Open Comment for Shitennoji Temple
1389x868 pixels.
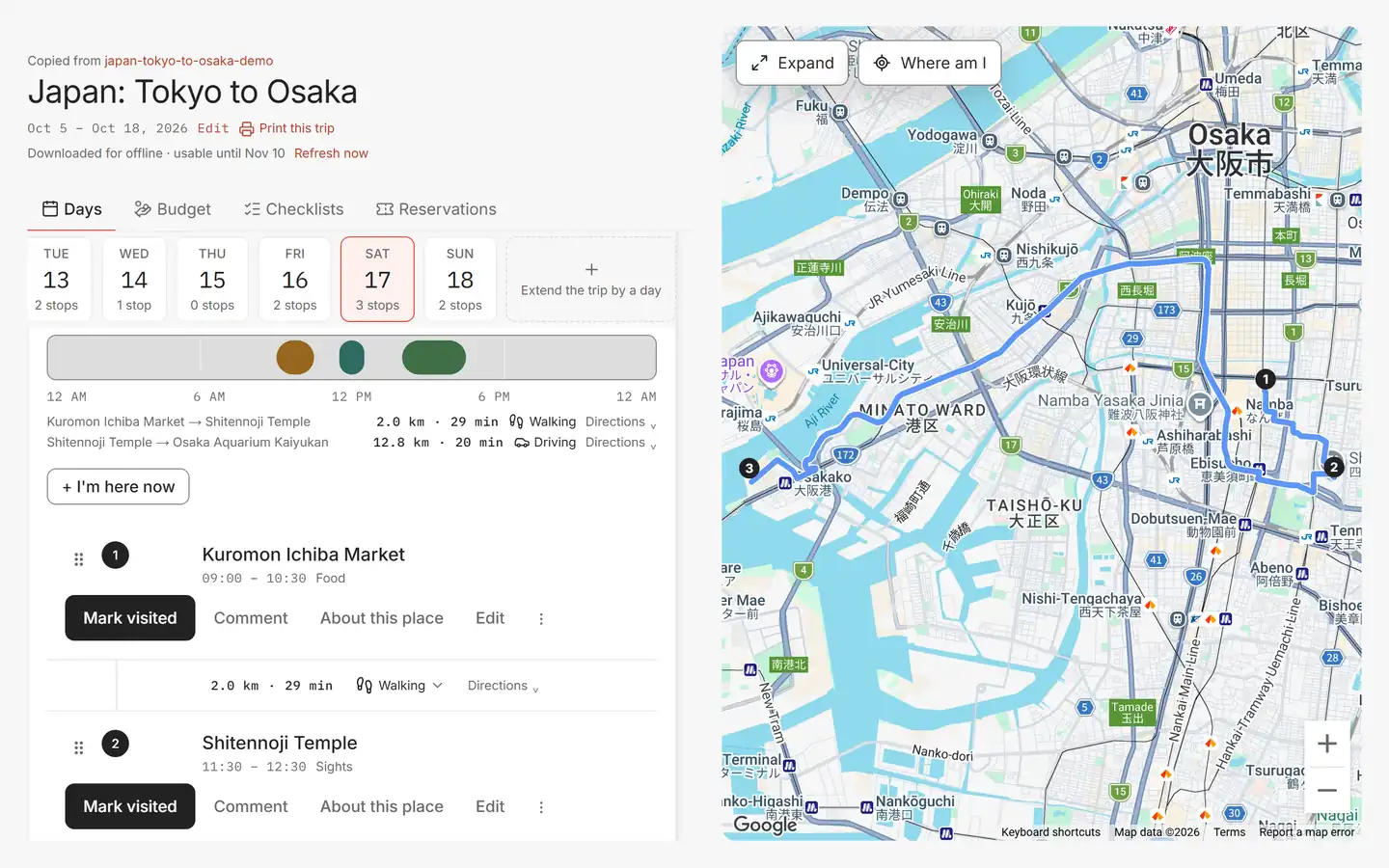coord(251,806)
